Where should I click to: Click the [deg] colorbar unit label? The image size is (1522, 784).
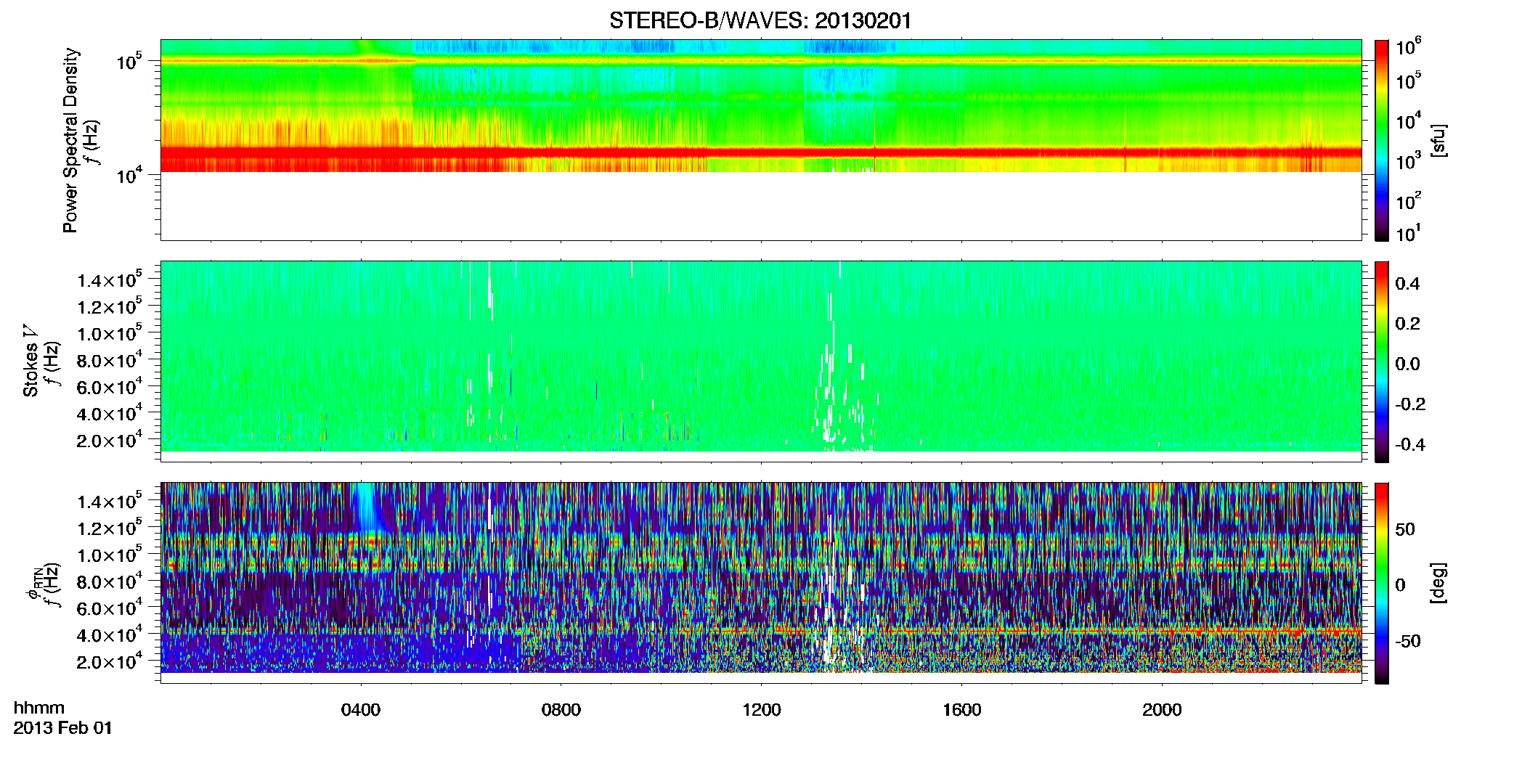(x=1438, y=583)
